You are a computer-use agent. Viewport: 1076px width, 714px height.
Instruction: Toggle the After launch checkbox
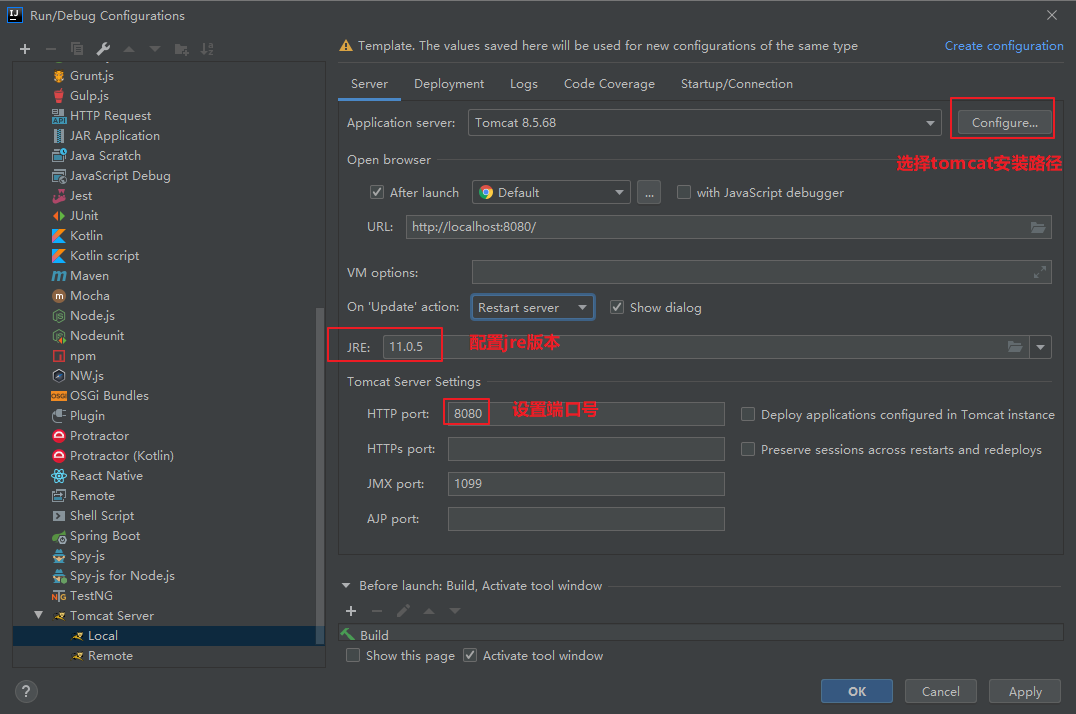click(377, 193)
